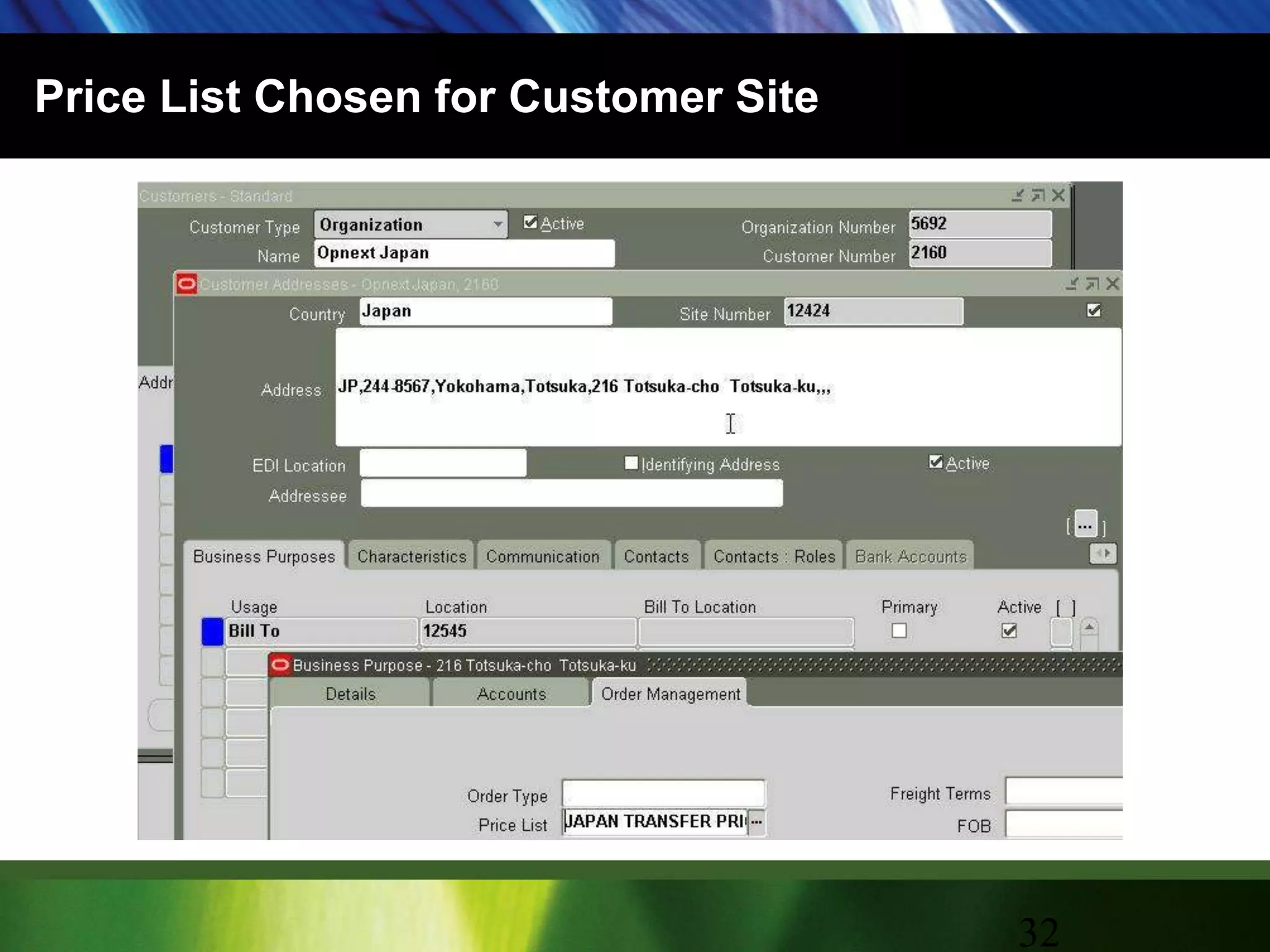Viewport: 1270px width, 952px height.
Task: Open the Customer Type dropdown arrow
Action: tap(497, 224)
